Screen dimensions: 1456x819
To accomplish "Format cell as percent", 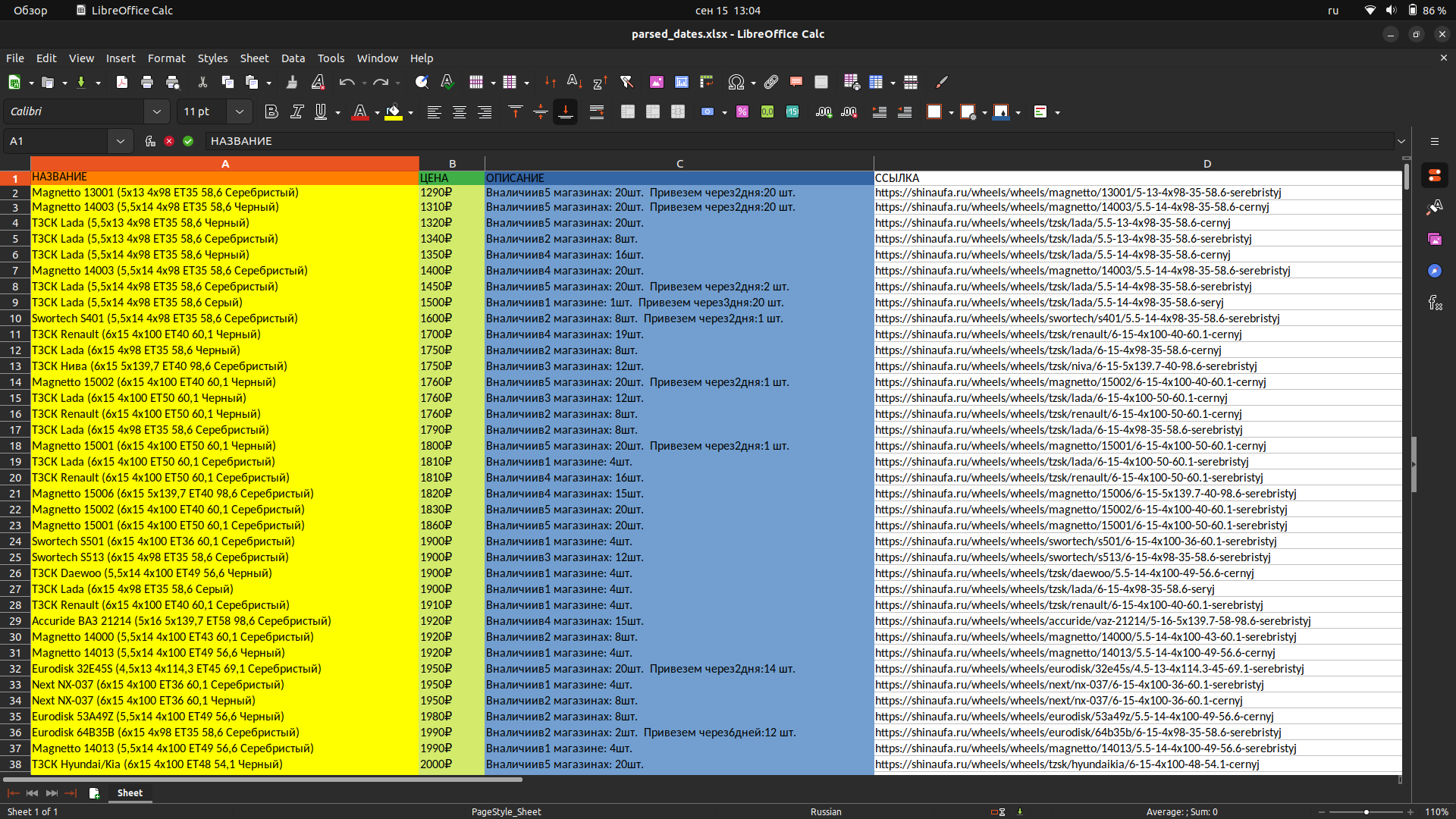I will (x=742, y=112).
